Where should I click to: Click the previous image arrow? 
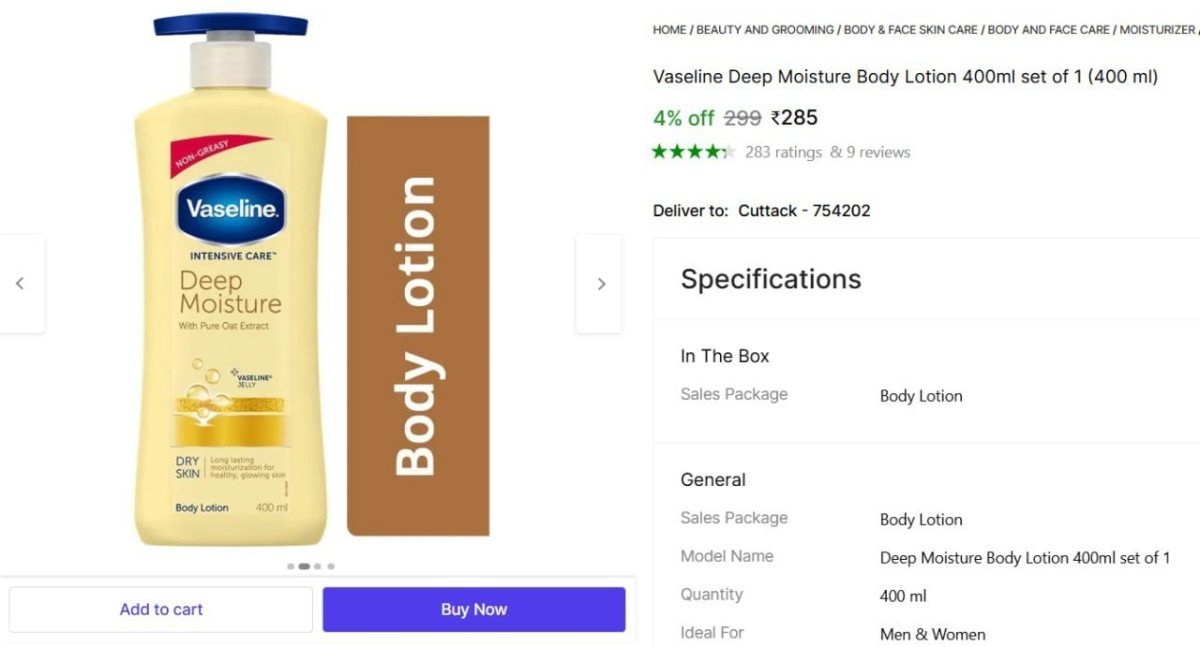[22, 283]
